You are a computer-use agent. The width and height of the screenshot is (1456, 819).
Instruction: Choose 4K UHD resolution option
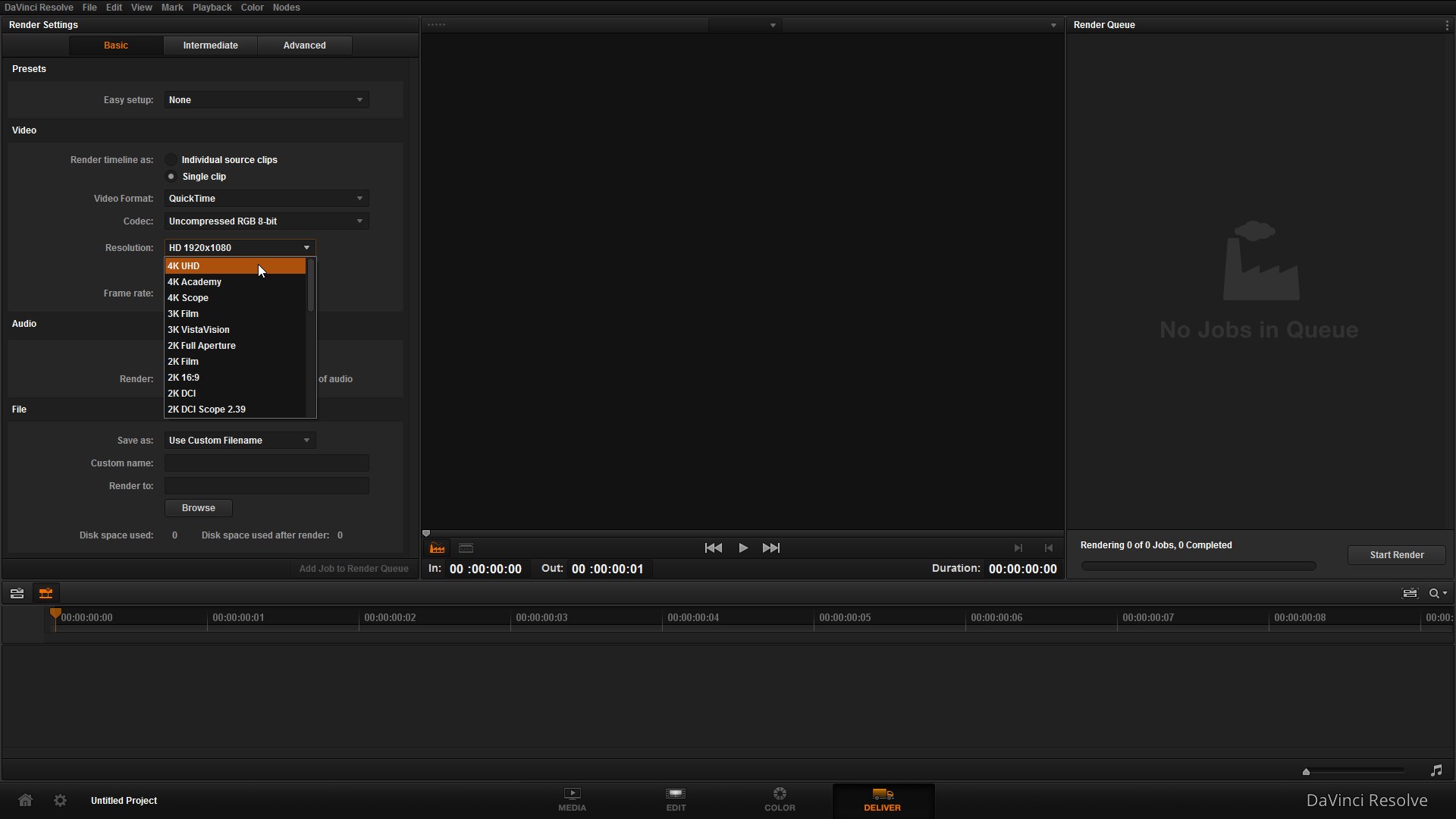235,266
